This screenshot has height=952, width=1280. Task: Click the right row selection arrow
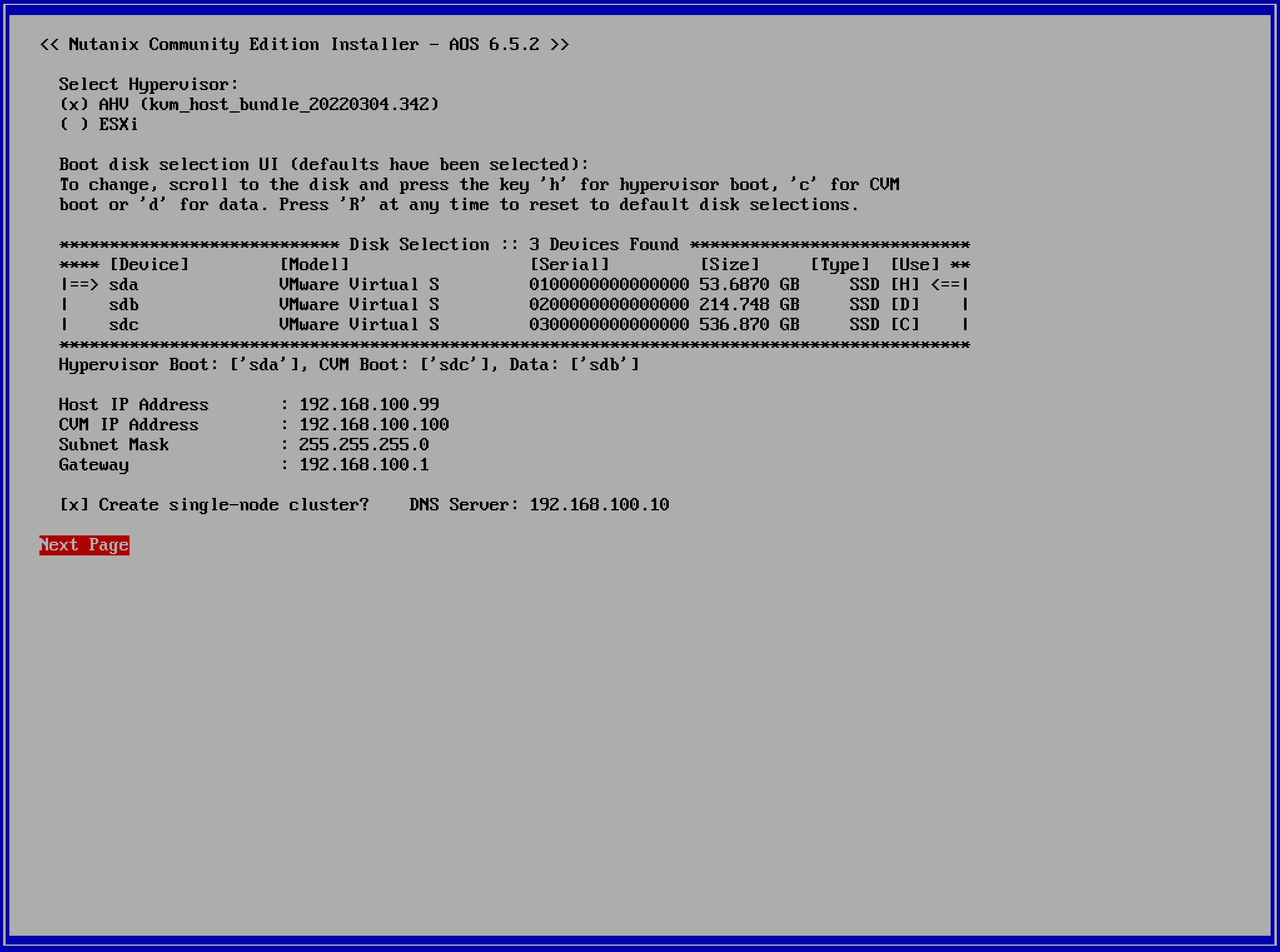click(950, 285)
